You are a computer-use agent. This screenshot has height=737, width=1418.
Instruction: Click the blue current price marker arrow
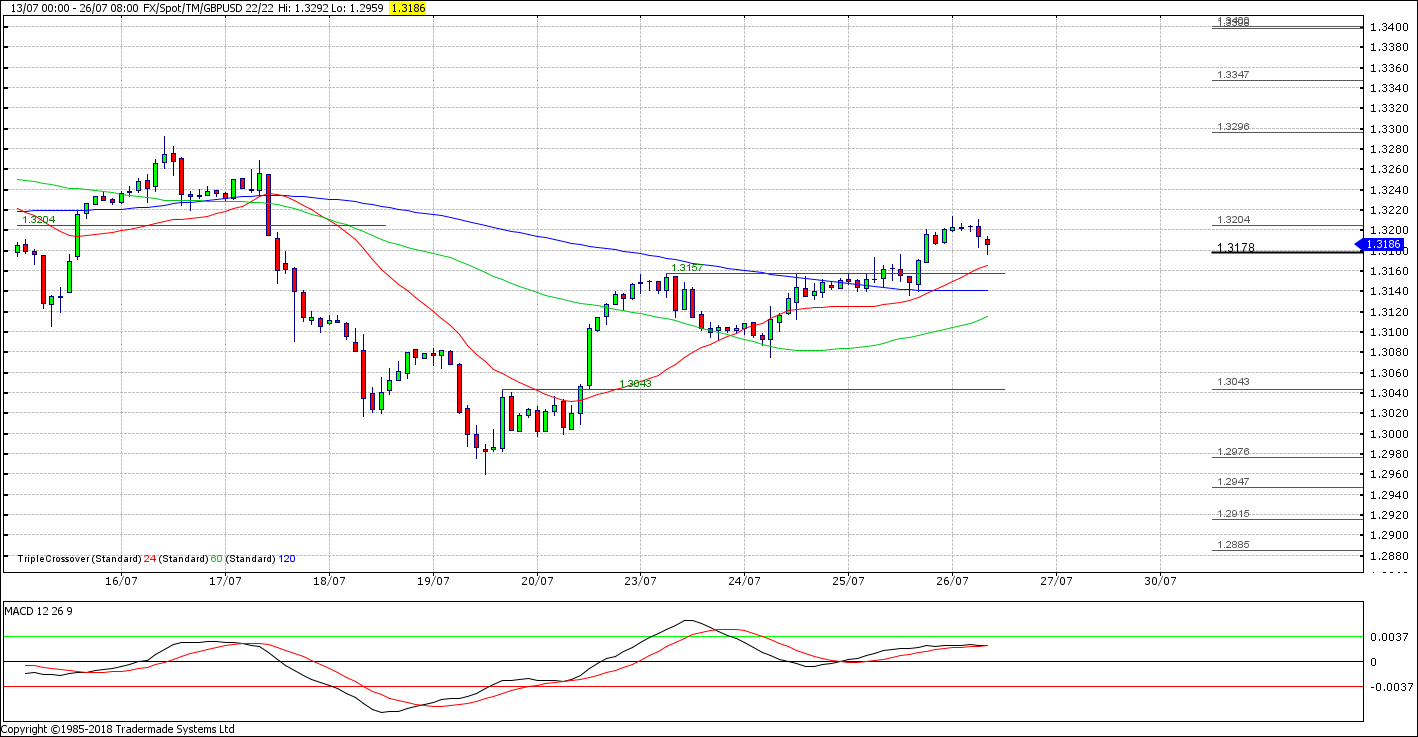click(1385, 244)
